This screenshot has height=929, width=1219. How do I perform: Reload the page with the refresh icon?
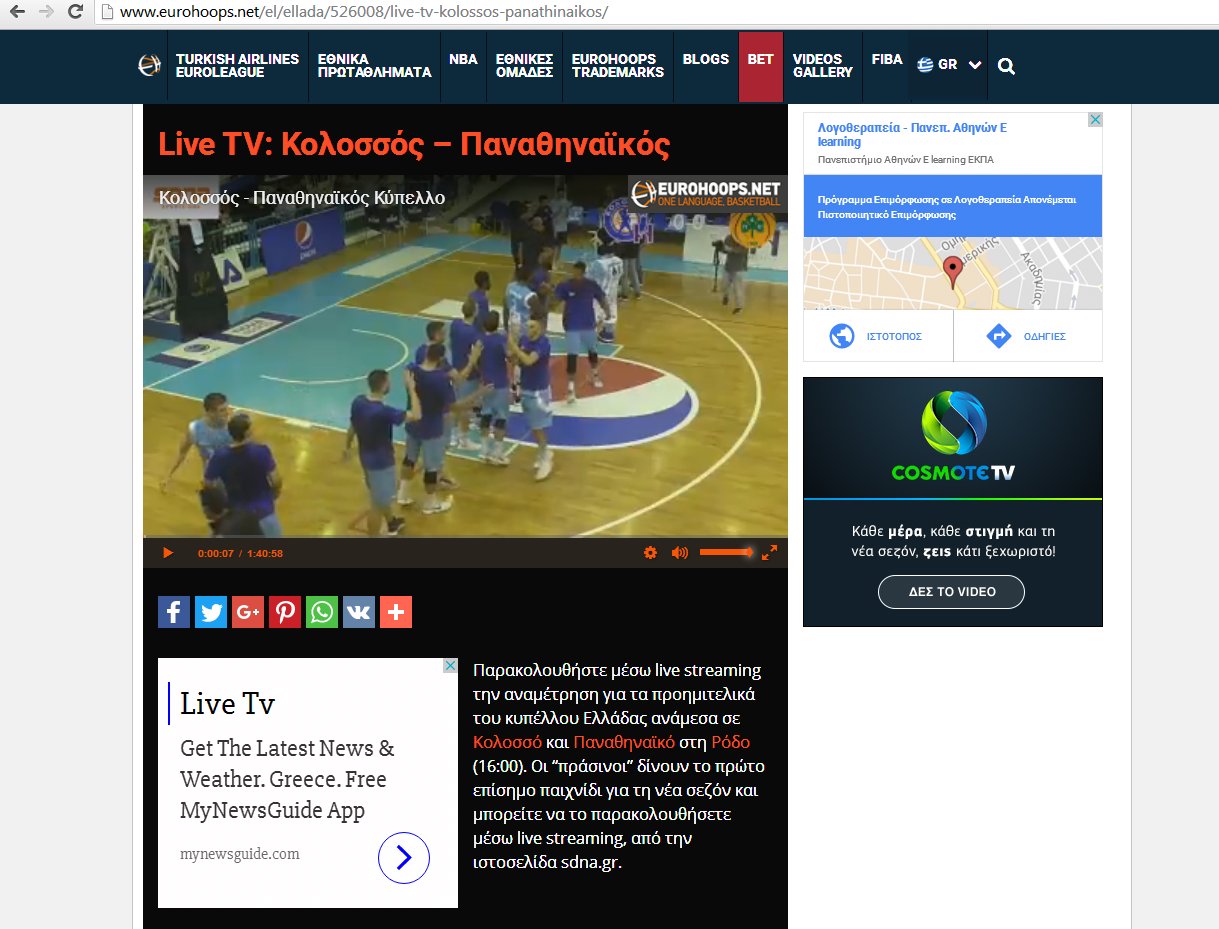point(75,12)
